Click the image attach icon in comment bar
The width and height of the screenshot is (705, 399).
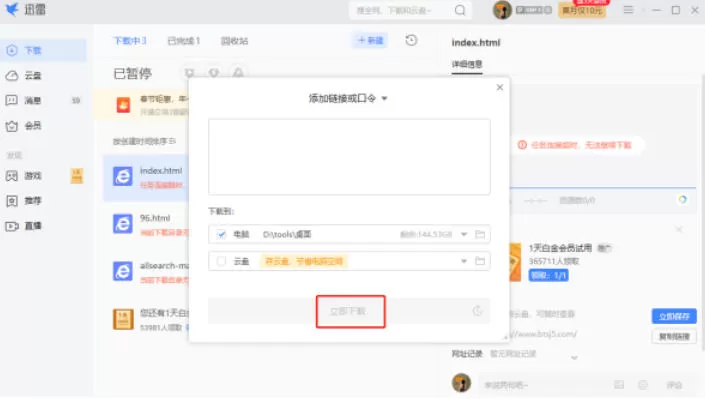pos(619,385)
